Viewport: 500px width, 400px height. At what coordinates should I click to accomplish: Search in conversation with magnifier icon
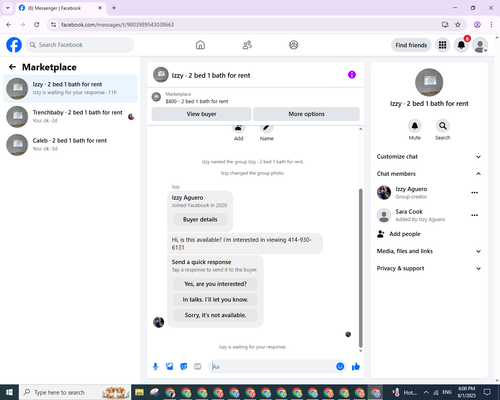click(x=443, y=126)
